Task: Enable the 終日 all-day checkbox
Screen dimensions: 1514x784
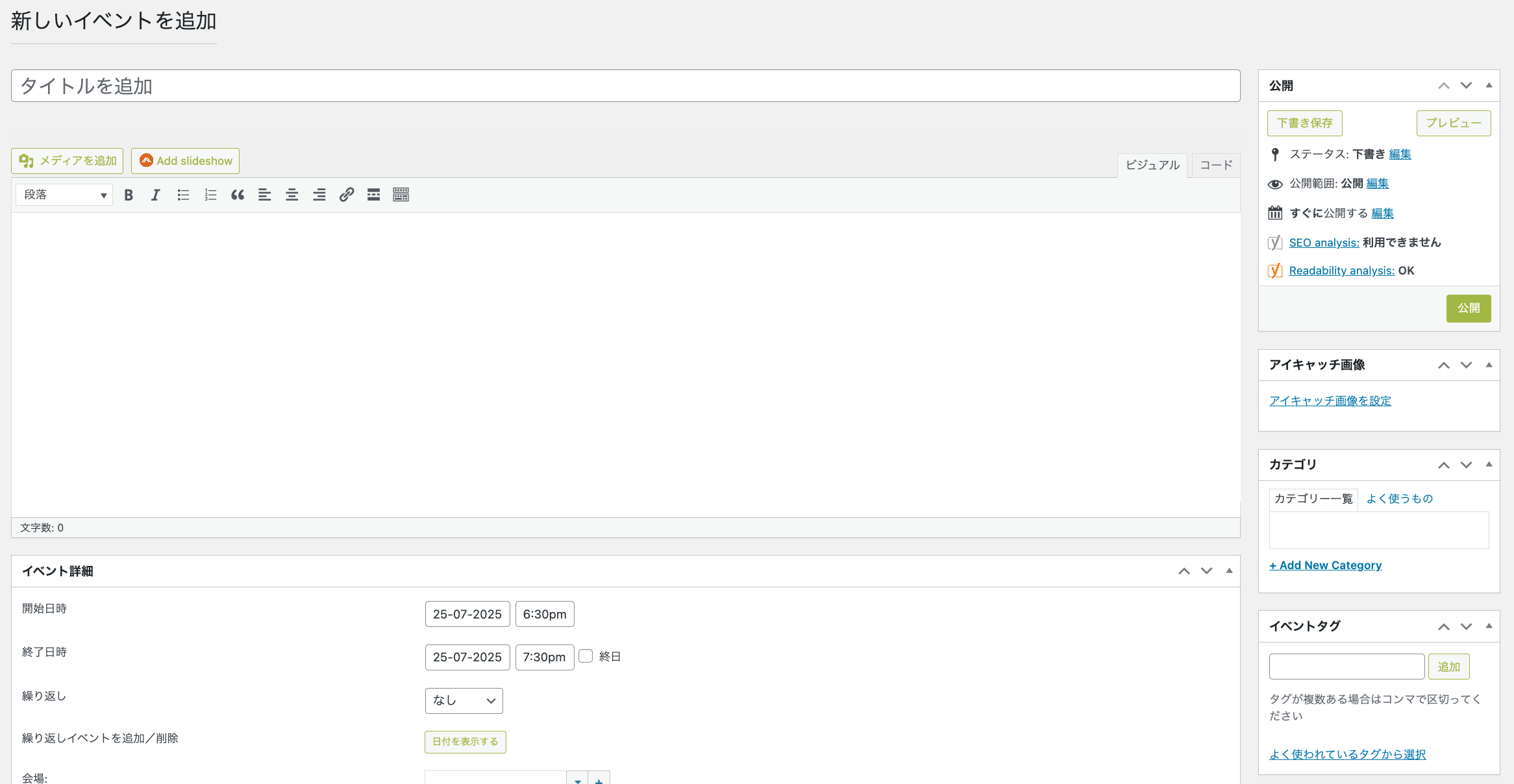Action: click(586, 656)
